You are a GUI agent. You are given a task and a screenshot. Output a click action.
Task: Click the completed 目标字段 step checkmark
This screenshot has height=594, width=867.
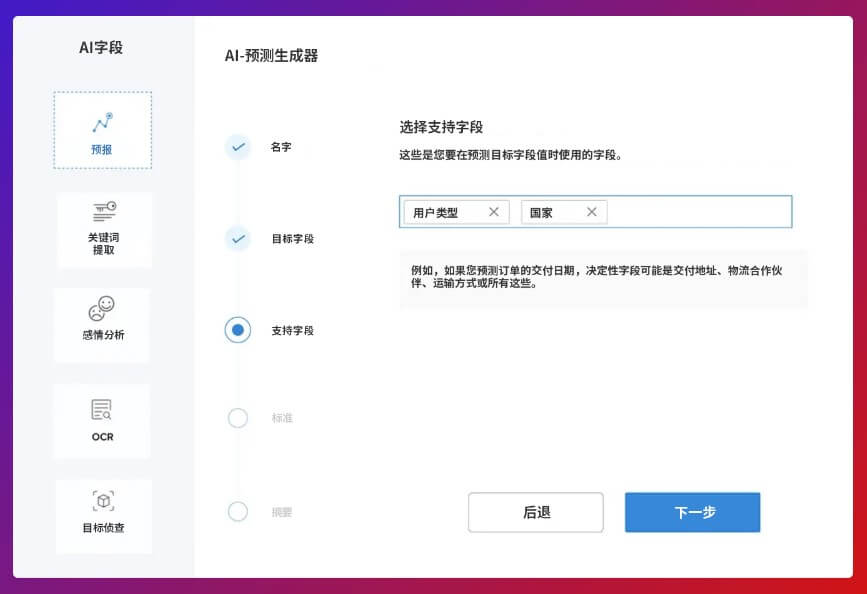point(238,239)
